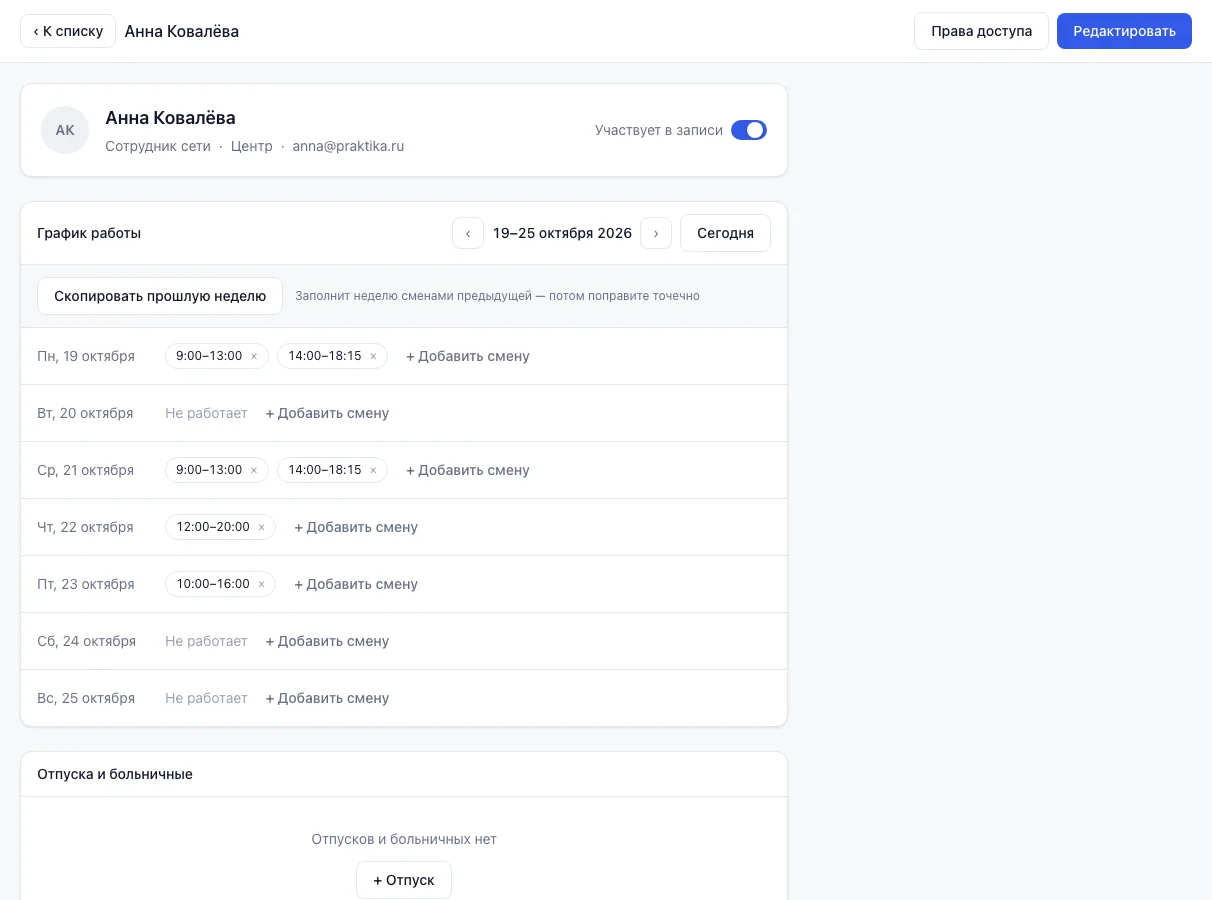Delete Friday's 10:00–16:00 shift
Screen dimensions: 1212x900
click(x=262, y=584)
